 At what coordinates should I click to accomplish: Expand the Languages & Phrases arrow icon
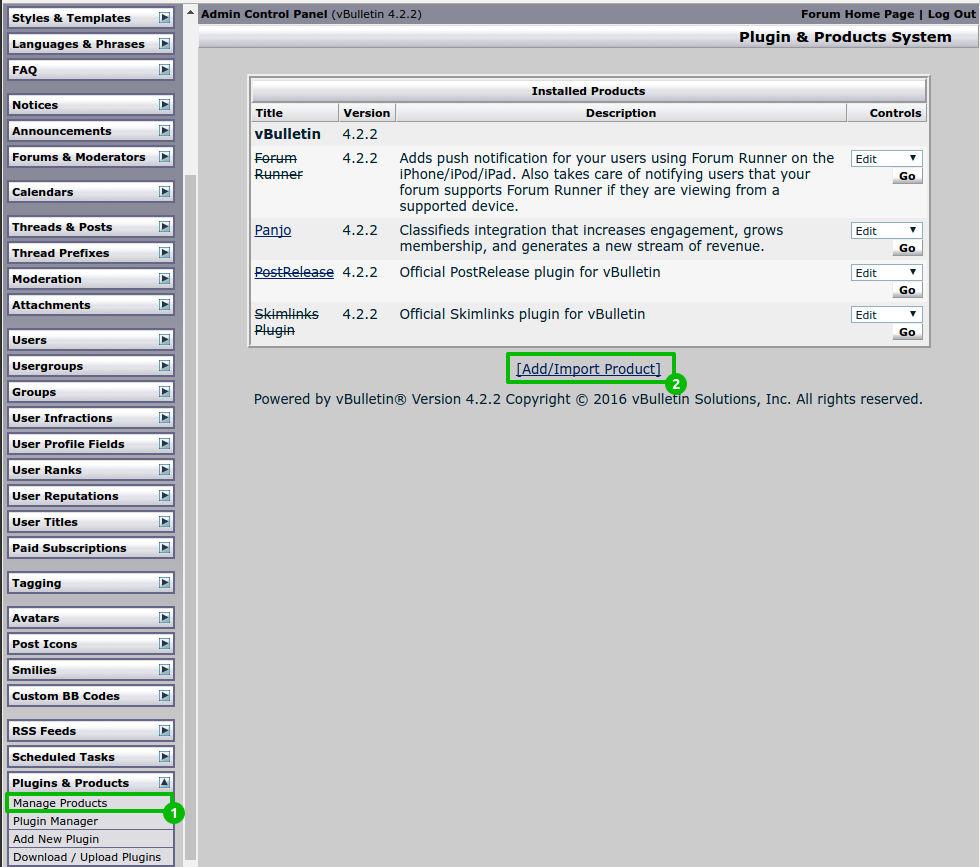pos(164,44)
